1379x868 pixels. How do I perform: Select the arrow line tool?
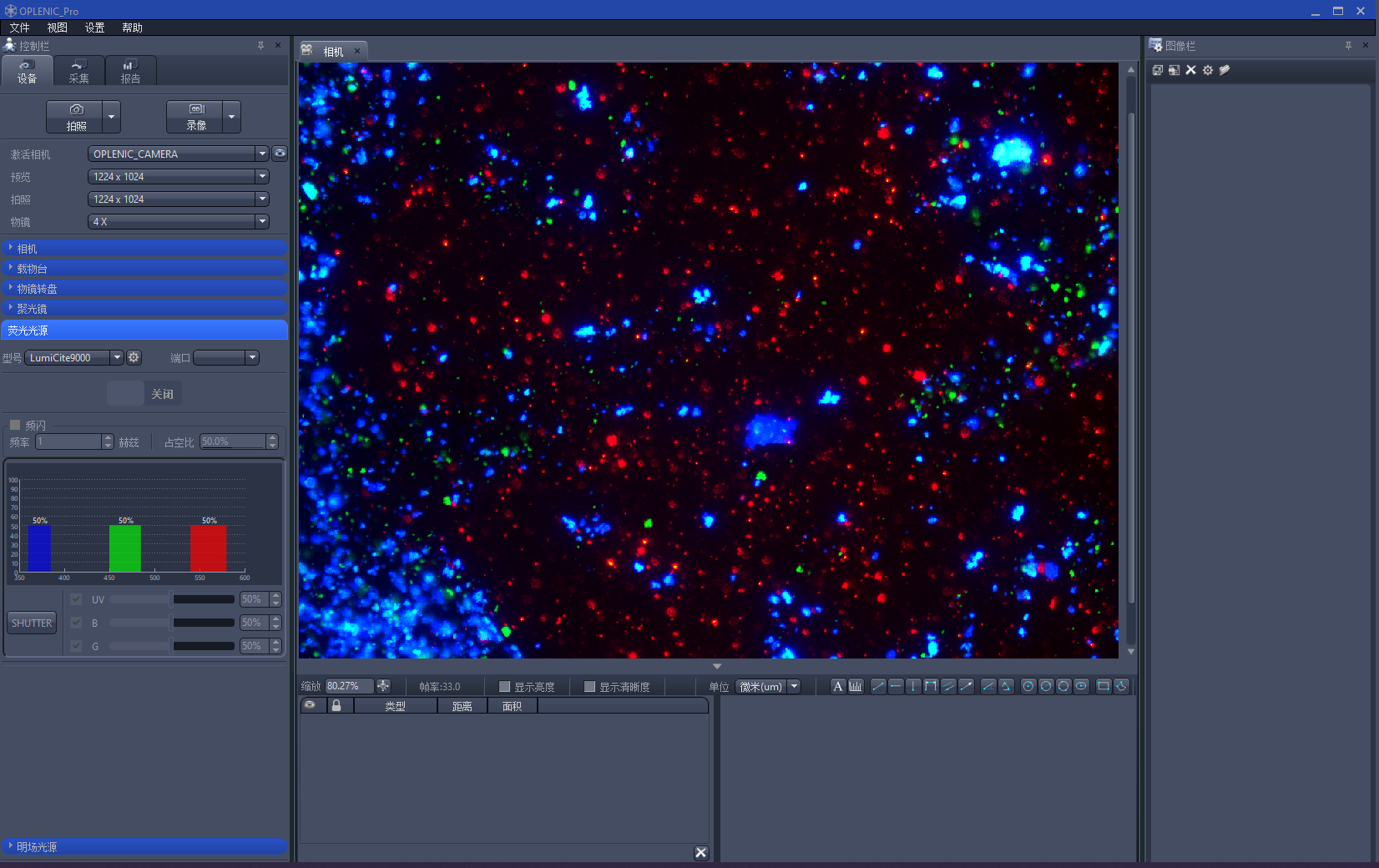pyautogui.click(x=966, y=686)
